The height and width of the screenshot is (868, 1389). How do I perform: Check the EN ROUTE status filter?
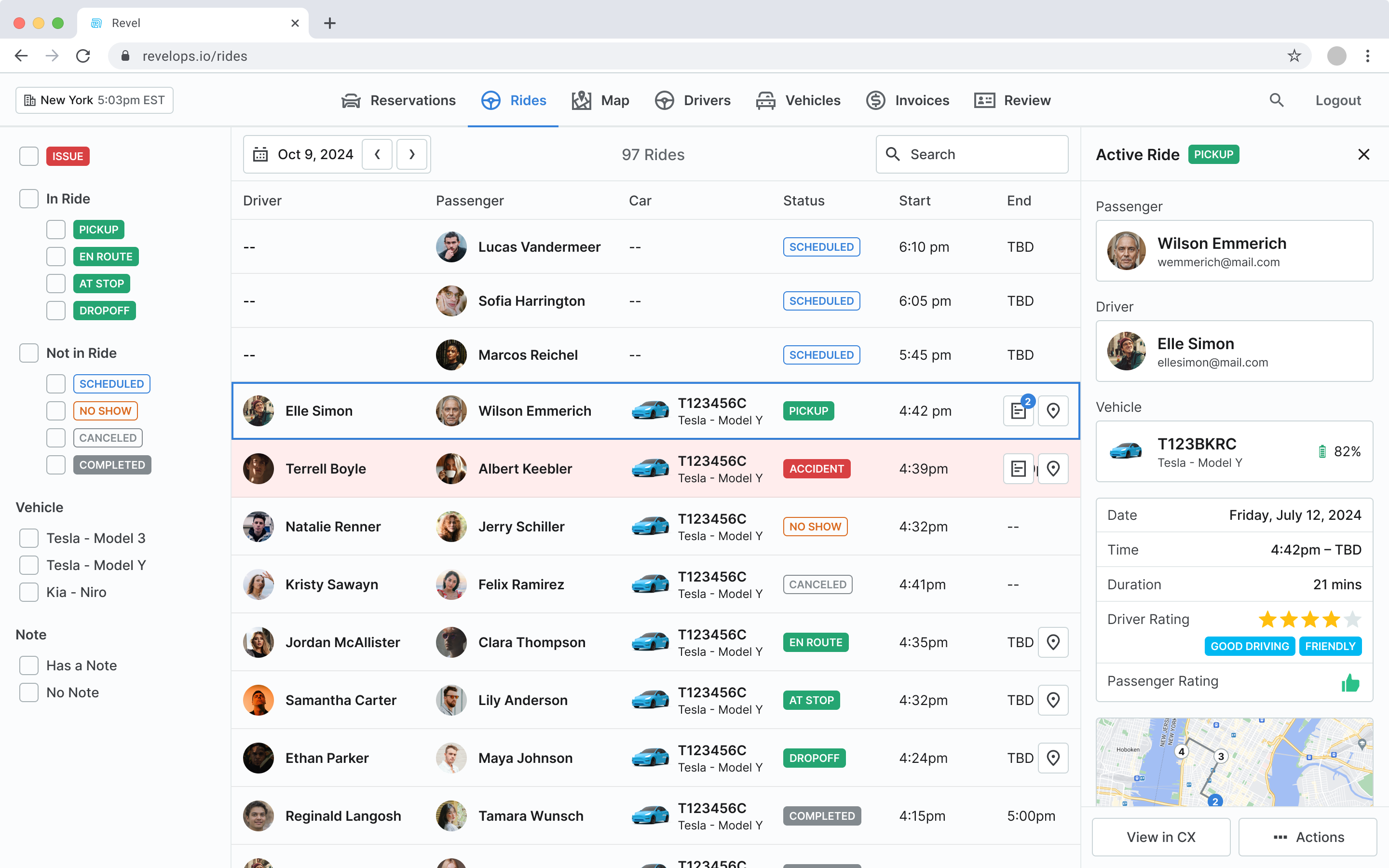[x=55, y=257]
